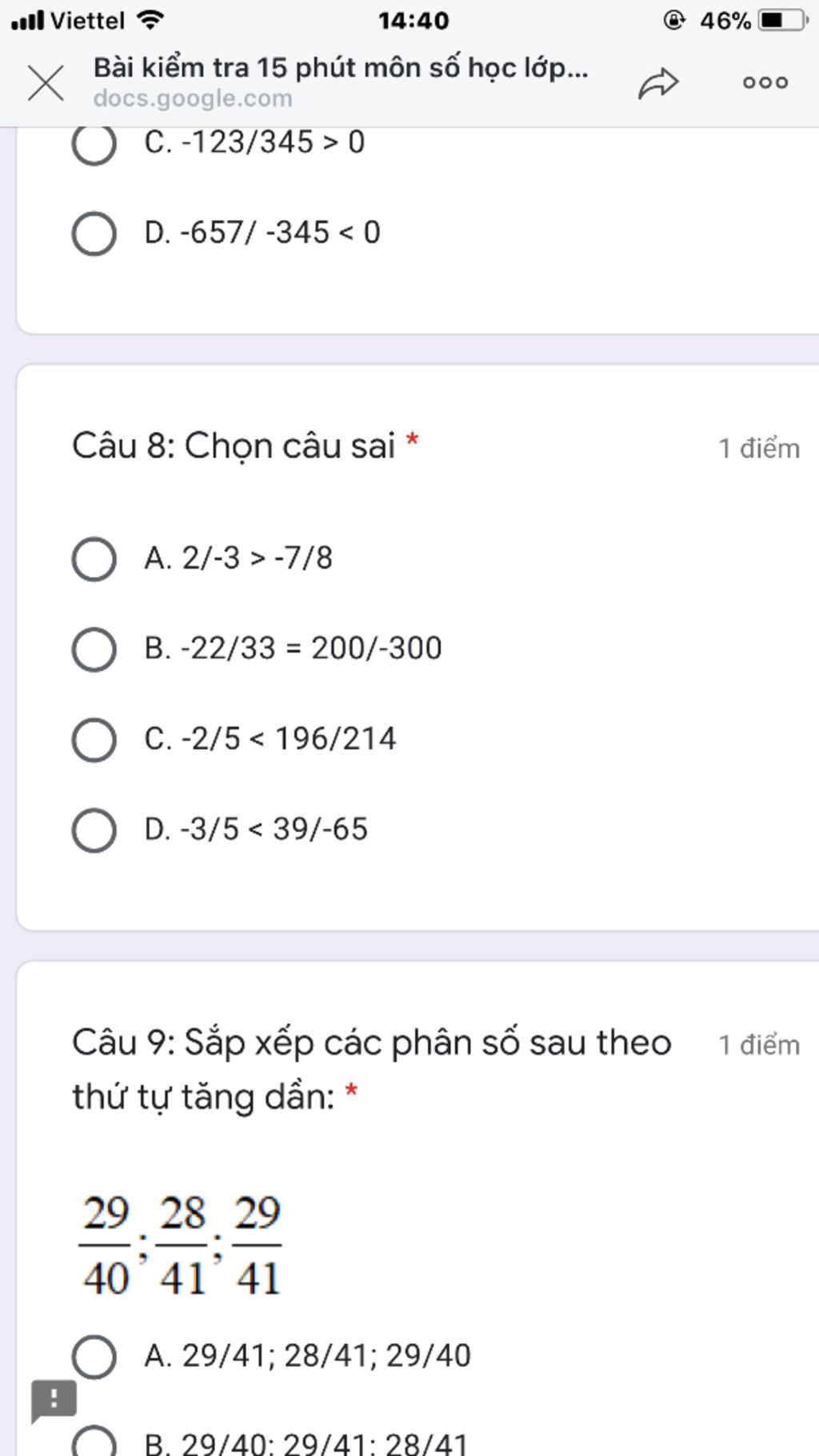Image resolution: width=819 pixels, height=1456 pixels.
Task: Tap the share arrow icon
Action: pos(657,82)
